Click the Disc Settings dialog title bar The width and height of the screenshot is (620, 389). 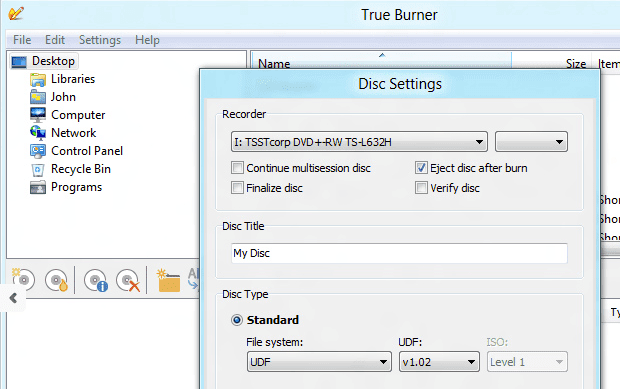[400, 84]
